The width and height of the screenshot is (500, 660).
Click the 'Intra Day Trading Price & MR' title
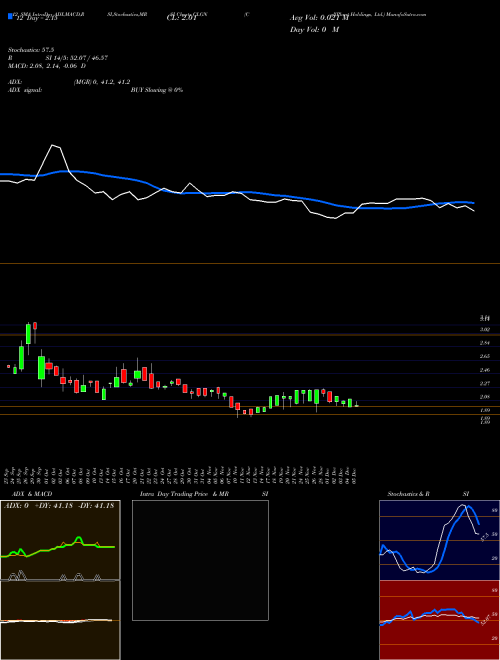(x=184, y=494)
